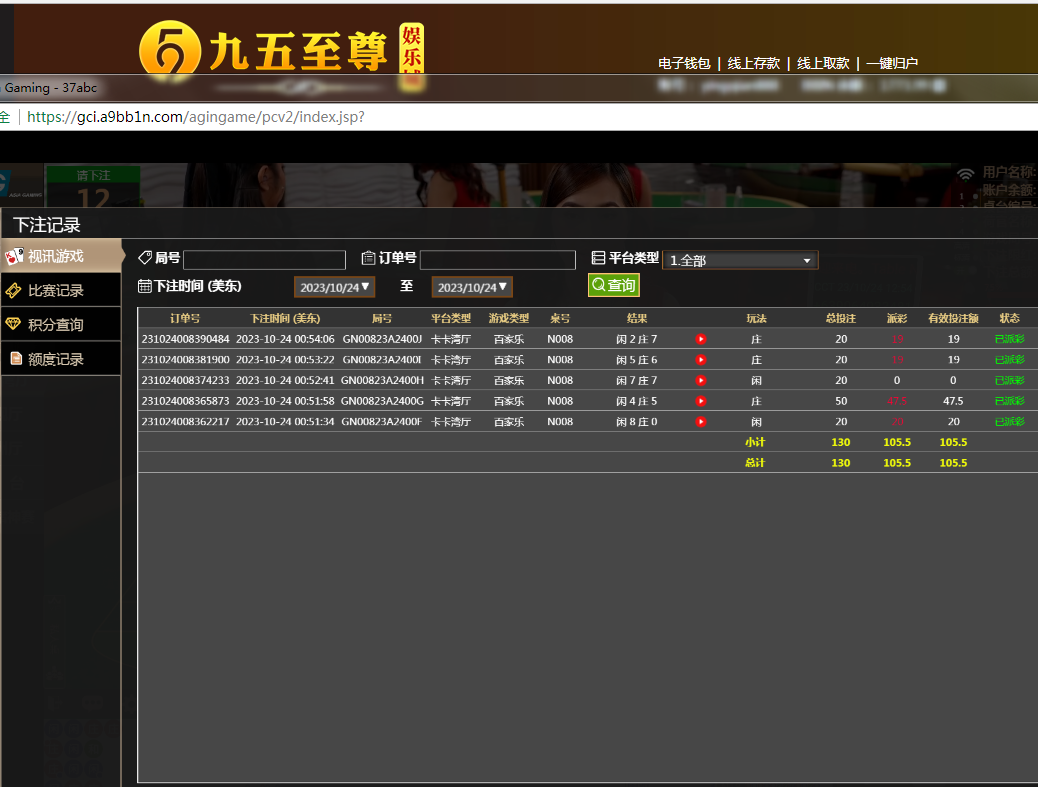
Task: Click the 总投注 column header
Action: 841,318
